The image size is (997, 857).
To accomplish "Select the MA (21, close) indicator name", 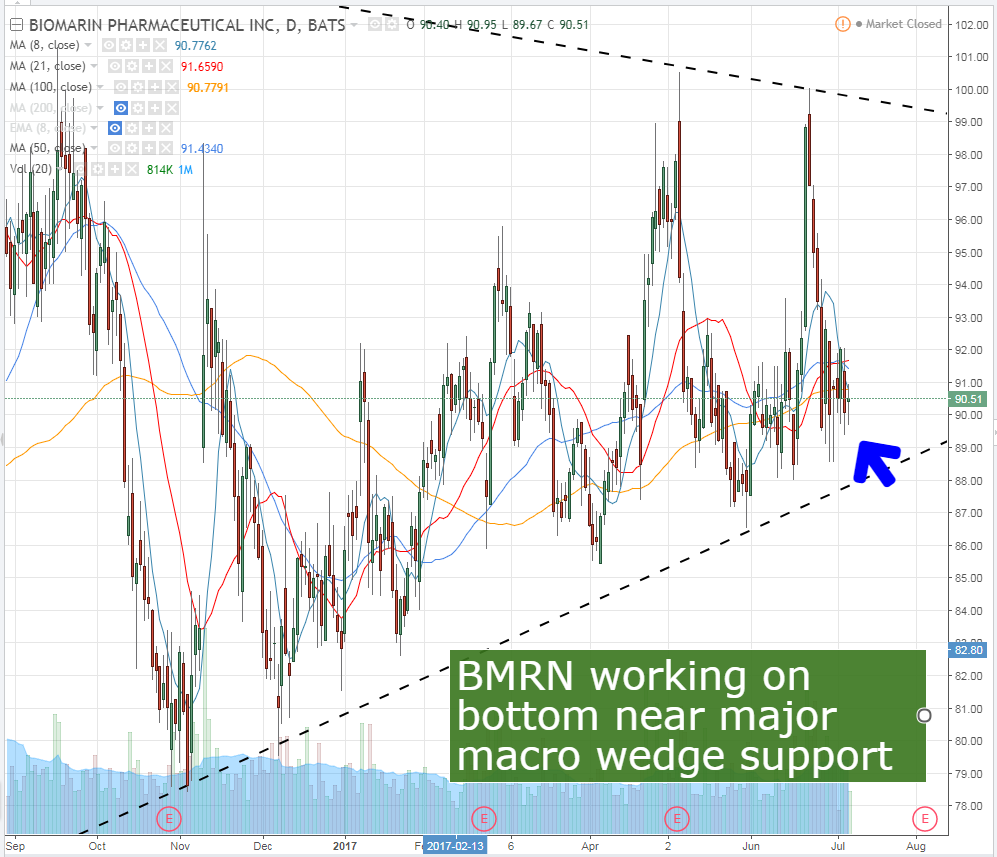I will click(48, 66).
